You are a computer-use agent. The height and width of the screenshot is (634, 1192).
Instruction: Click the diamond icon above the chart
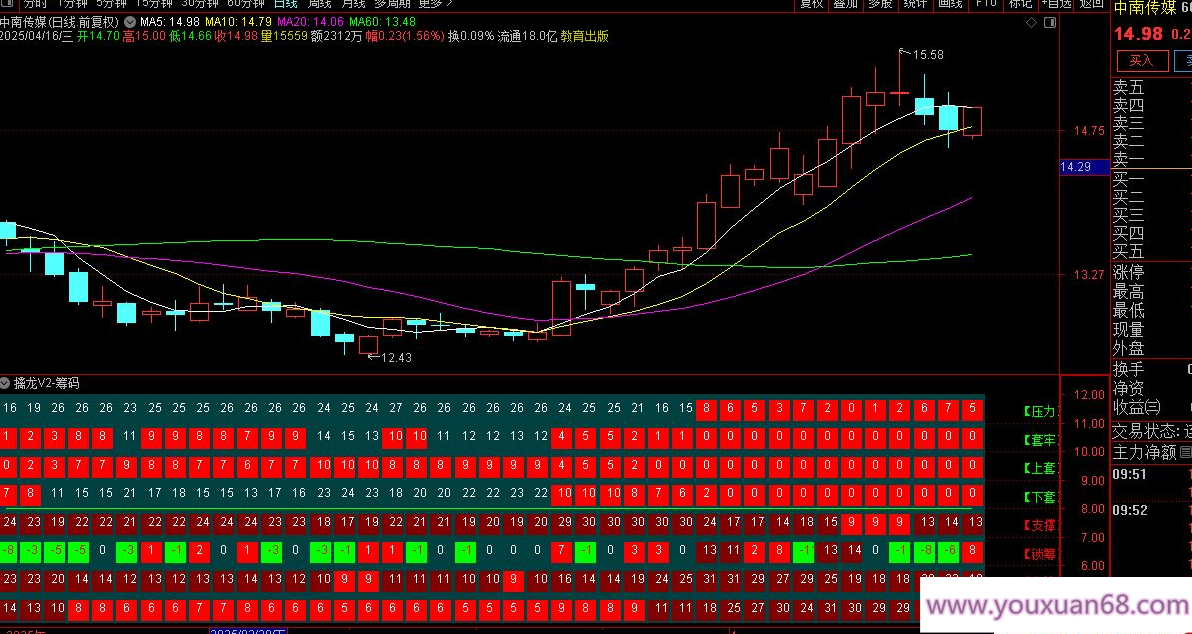[x=1031, y=21]
